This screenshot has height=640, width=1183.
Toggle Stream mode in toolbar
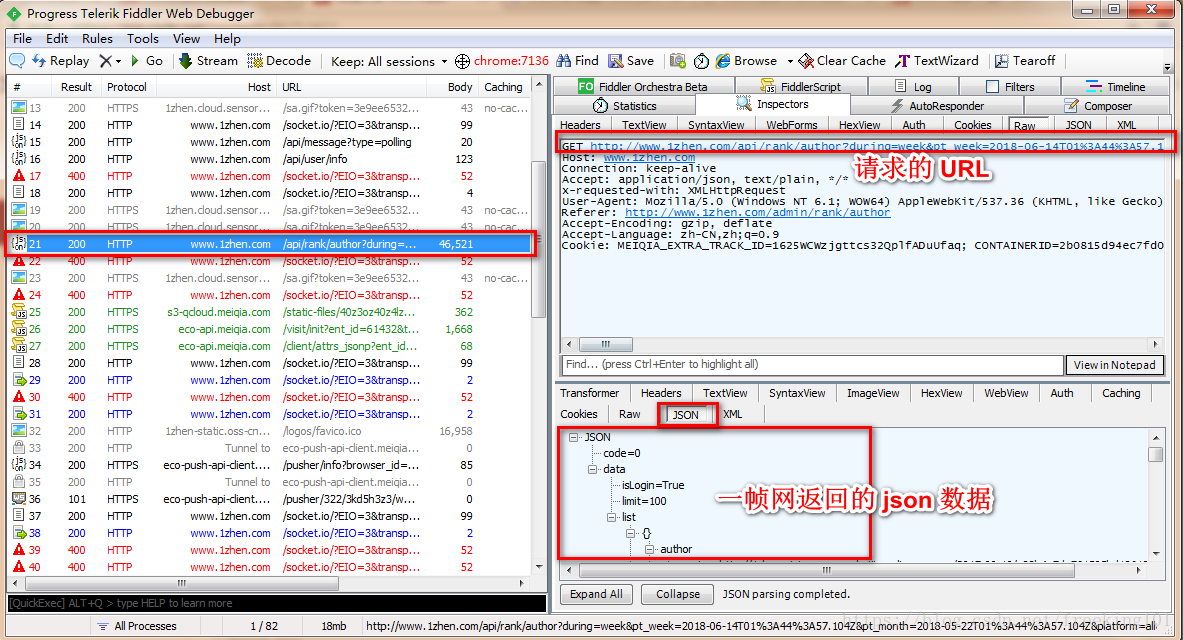click(208, 60)
